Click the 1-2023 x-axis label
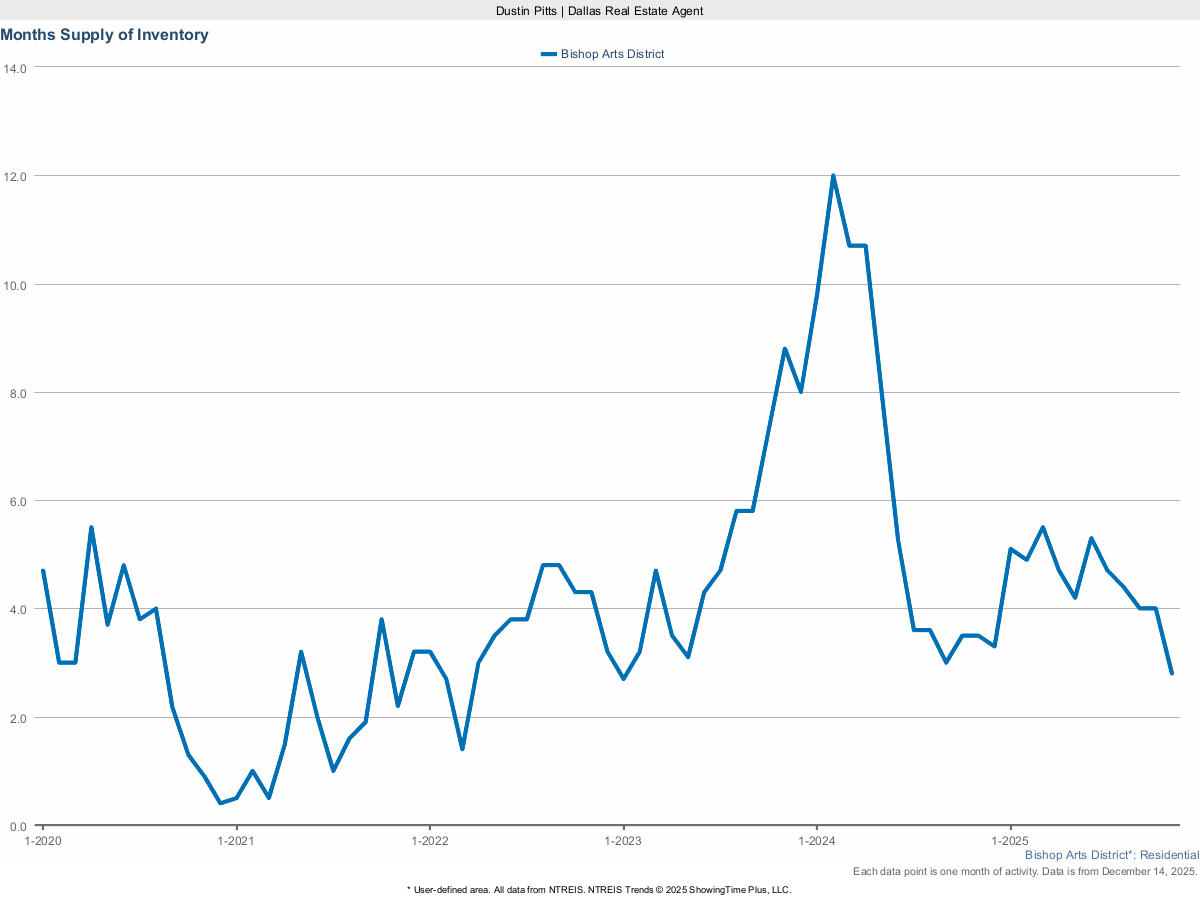This screenshot has height=900, width=1200. (x=623, y=841)
